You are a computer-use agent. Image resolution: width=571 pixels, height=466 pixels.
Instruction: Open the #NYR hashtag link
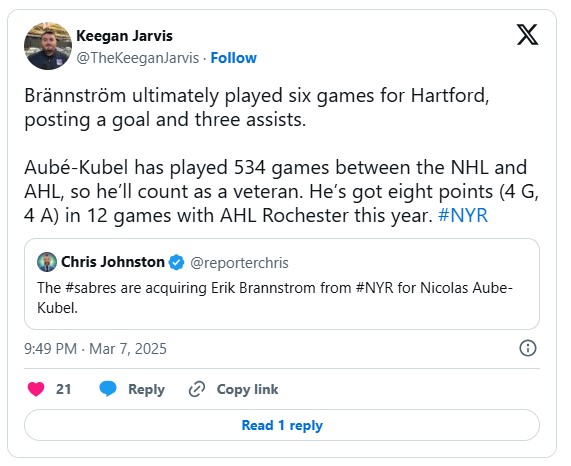tap(463, 215)
